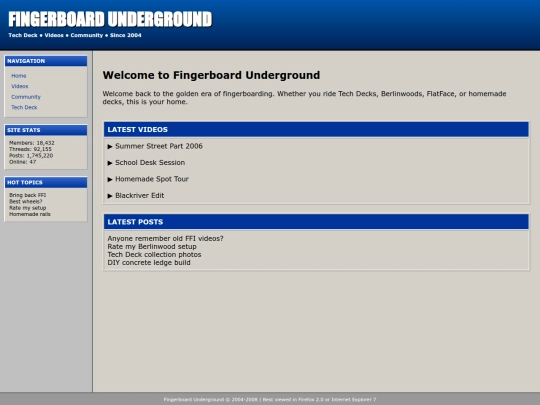Play arrow beside Homemade Spot Tour
Viewport: 540px width, 405px height.
pyautogui.click(x=110, y=179)
